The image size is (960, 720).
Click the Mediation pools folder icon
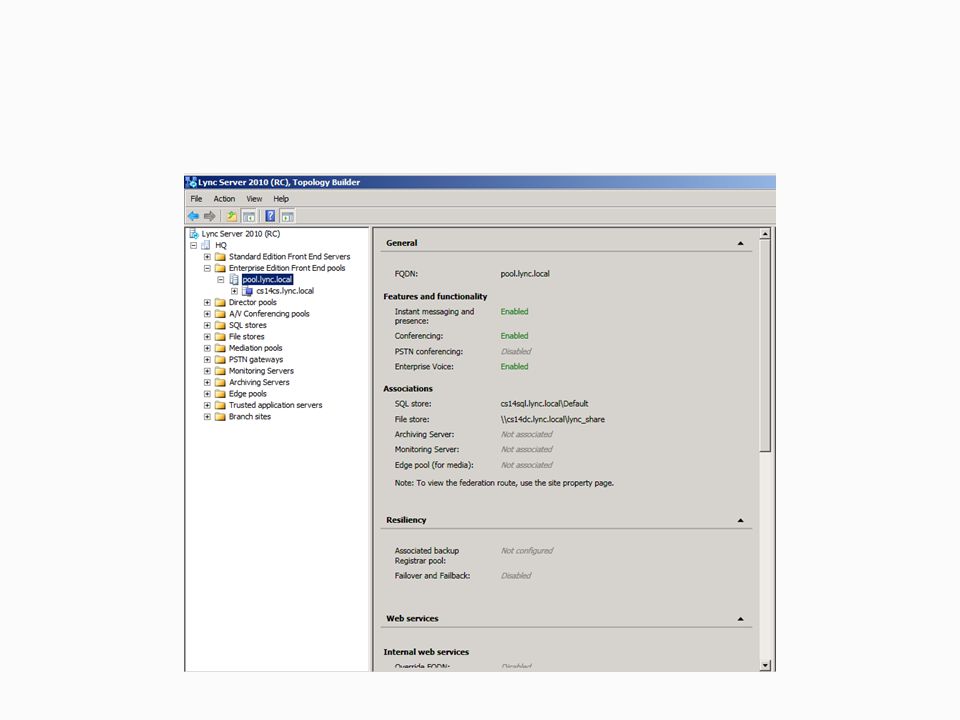coord(220,348)
